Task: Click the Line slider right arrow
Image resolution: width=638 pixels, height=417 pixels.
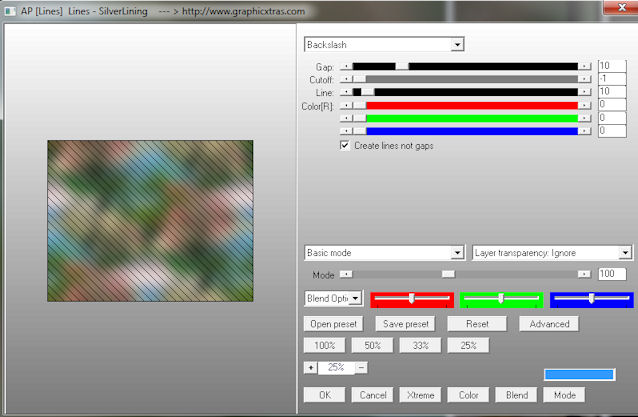Action: coord(584,92)
